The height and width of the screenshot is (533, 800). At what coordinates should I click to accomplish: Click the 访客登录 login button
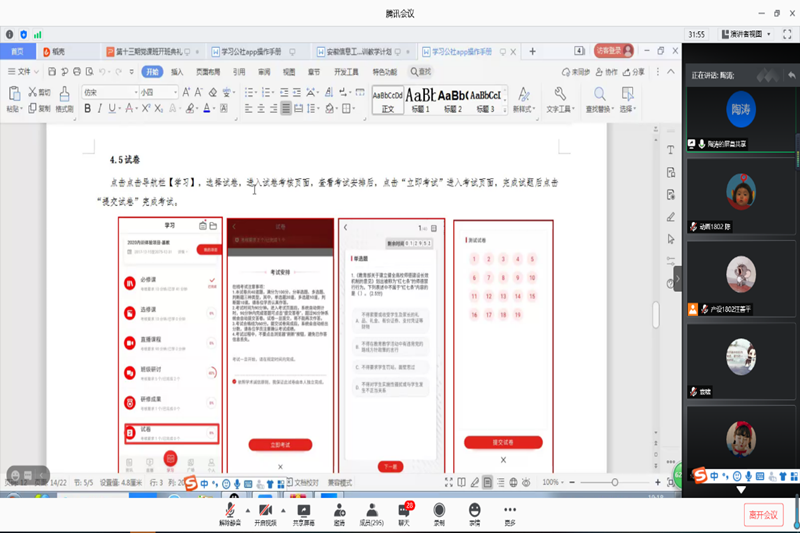pos(614,50)
